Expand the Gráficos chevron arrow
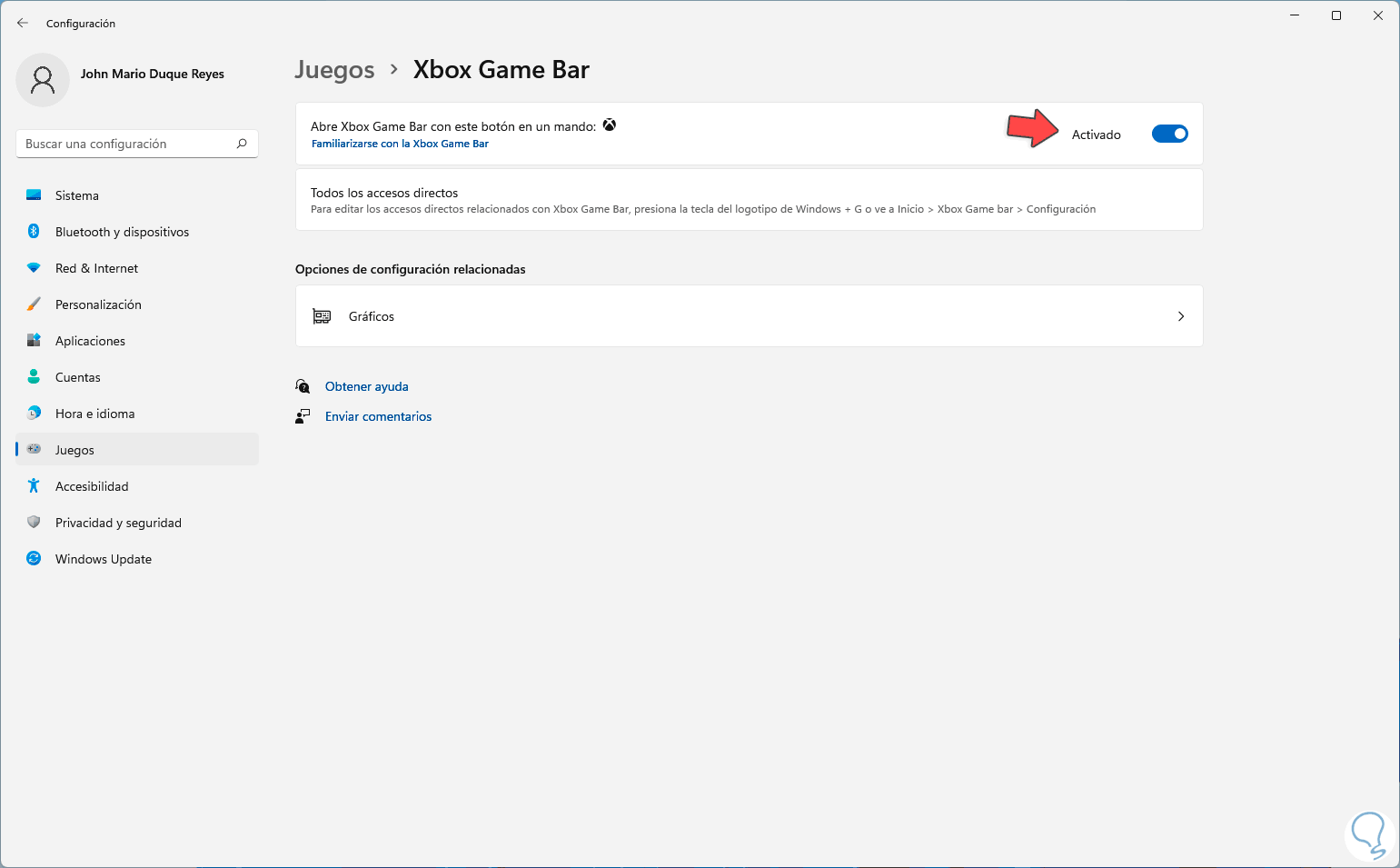1400x868 pixels. pos(1181,316)
